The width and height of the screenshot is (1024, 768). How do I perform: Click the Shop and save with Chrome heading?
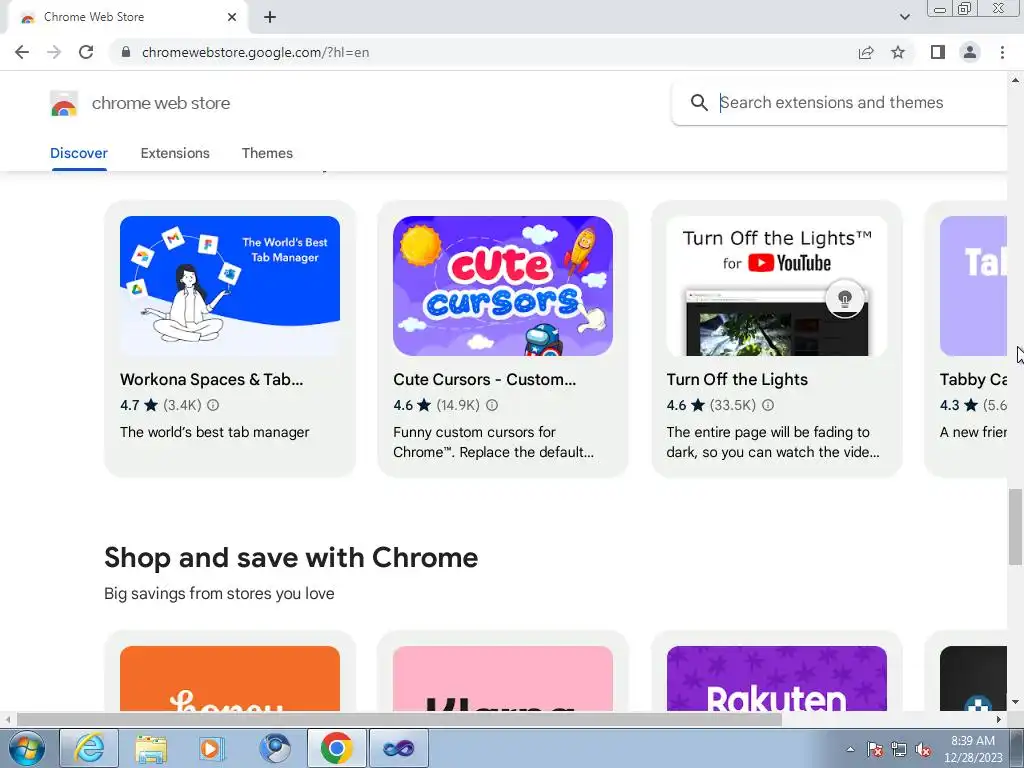click(291, 558)
